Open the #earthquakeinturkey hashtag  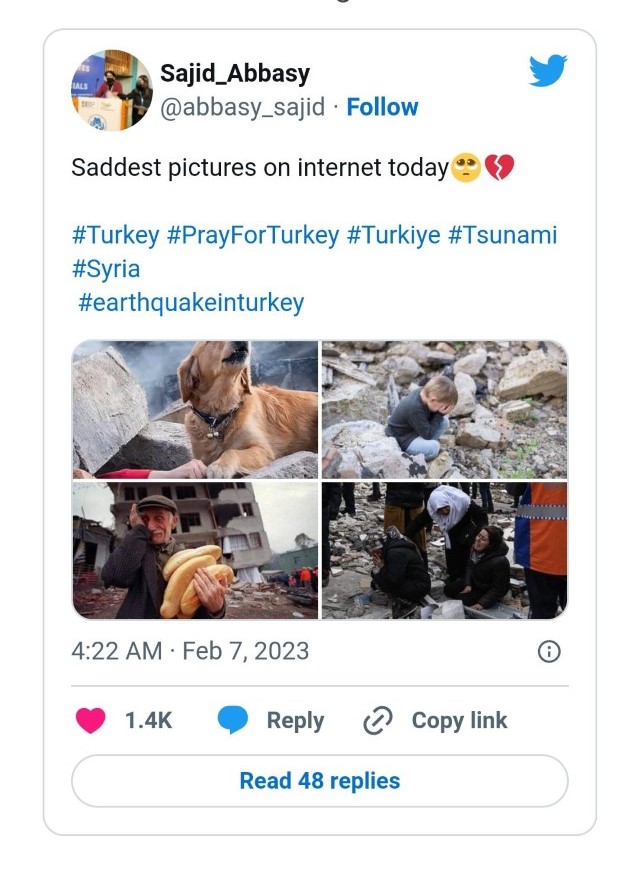click(x=191, y=302)
